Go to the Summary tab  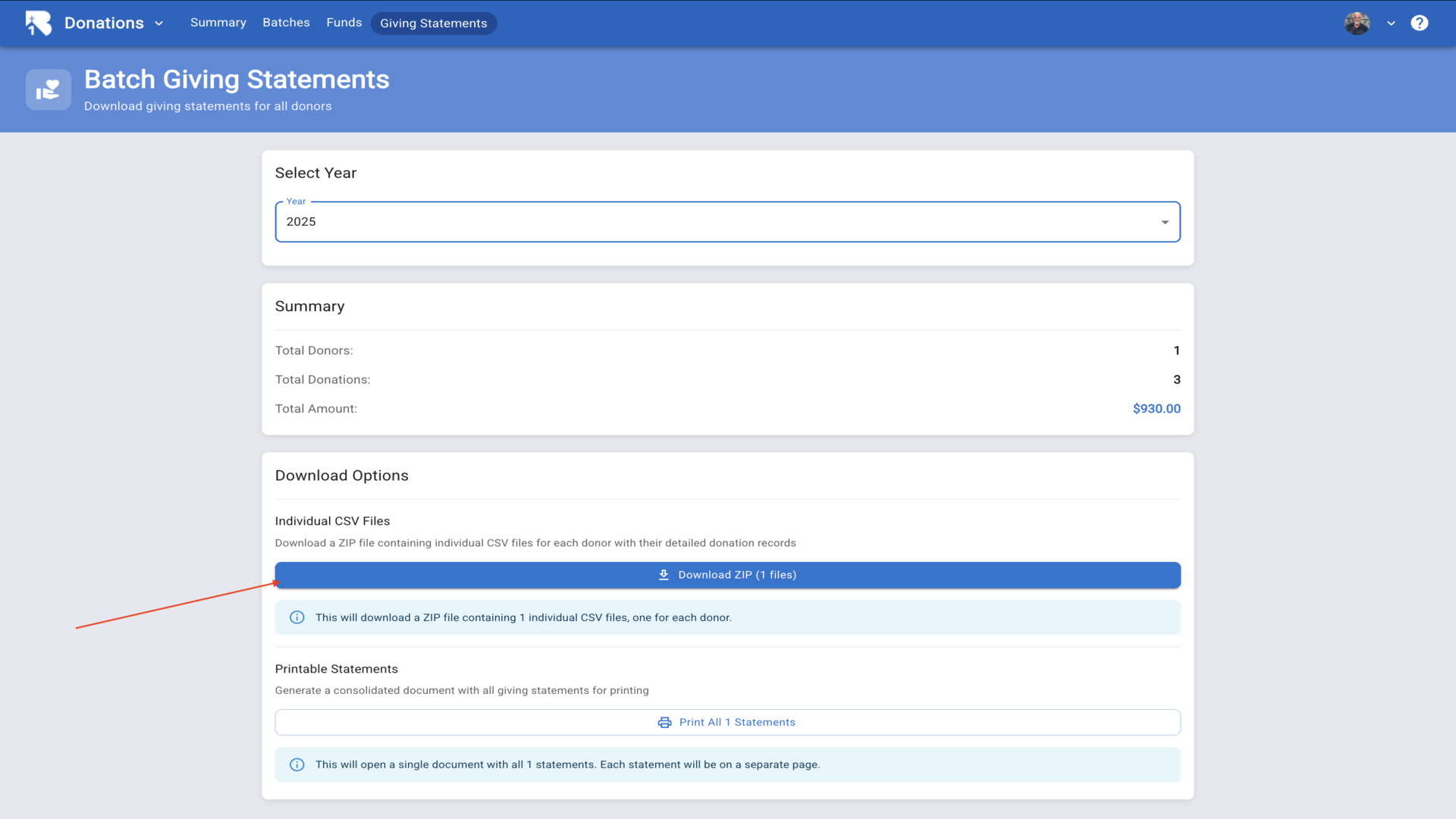218,23
